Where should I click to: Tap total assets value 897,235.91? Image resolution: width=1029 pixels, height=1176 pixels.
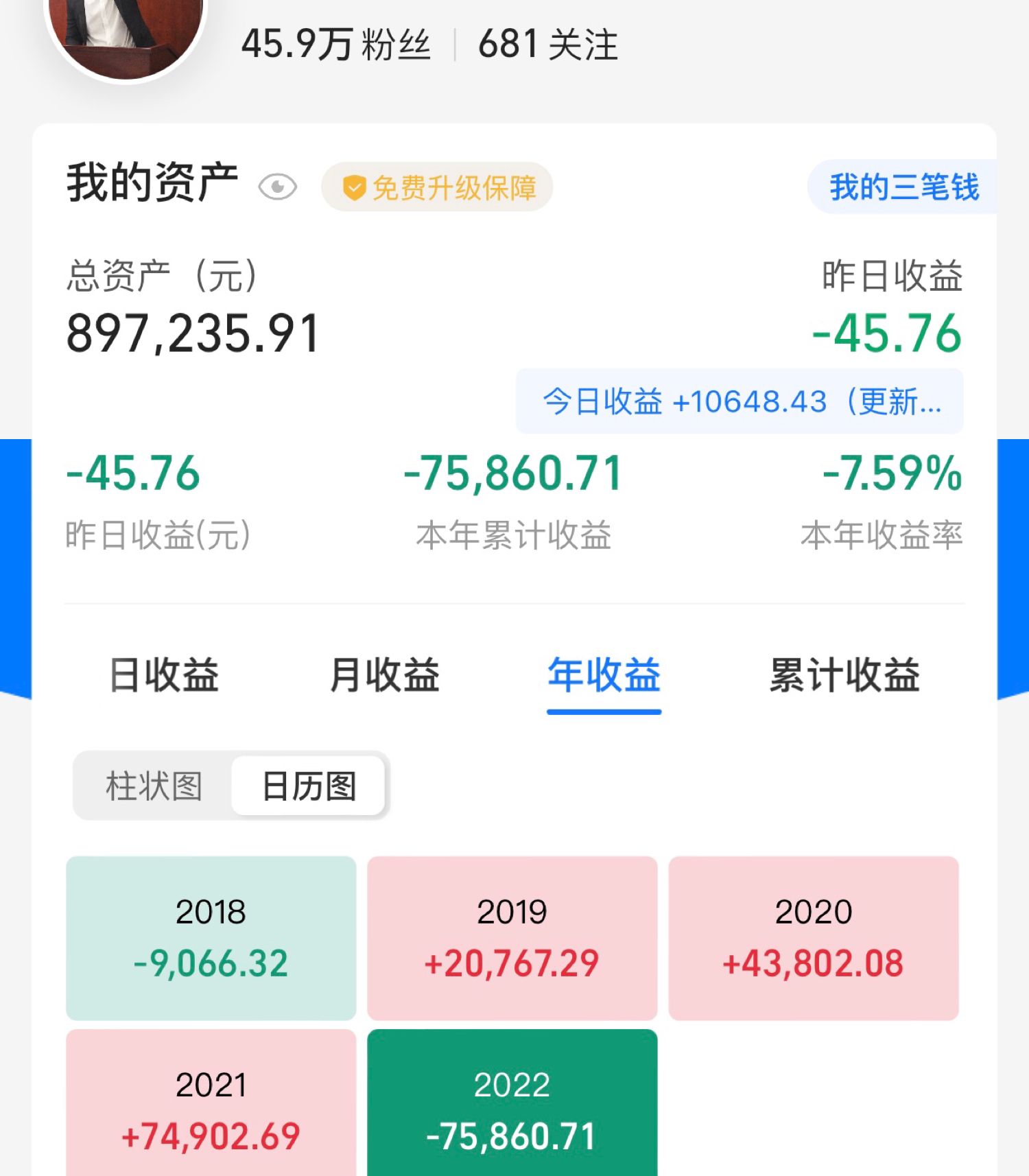tap(193, 334)
